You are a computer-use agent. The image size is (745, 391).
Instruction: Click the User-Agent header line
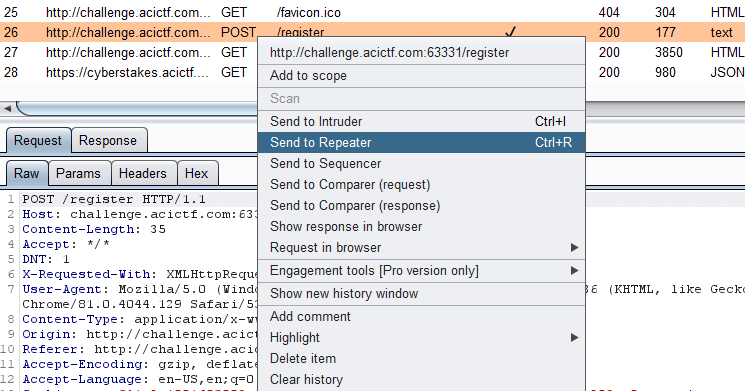coord(140,289)
